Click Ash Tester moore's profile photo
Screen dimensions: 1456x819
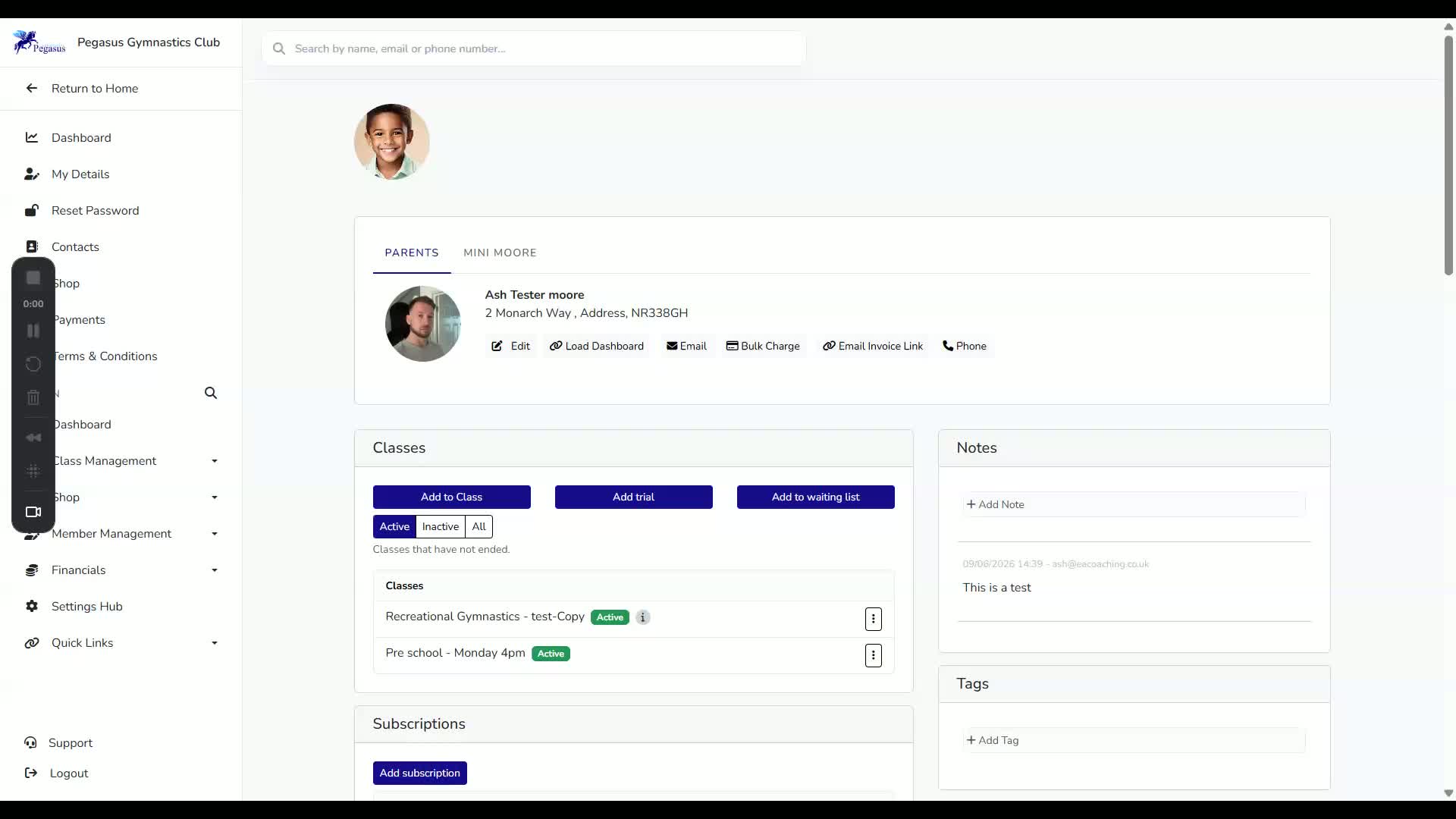(x=423, y=324)
